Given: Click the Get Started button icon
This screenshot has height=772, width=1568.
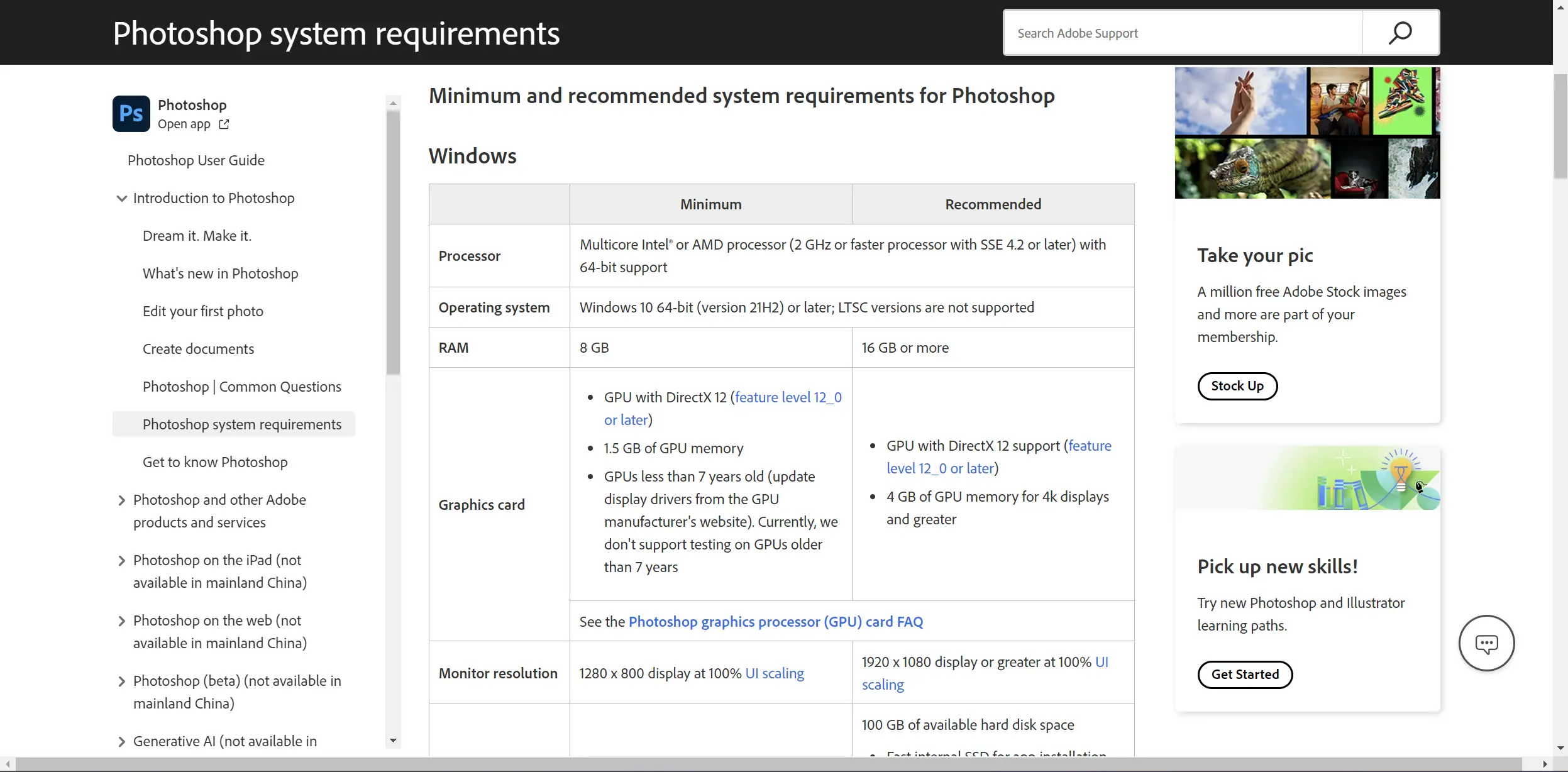Looking at the screenshot, I should pyautogui.click(x=1245, y=674).
